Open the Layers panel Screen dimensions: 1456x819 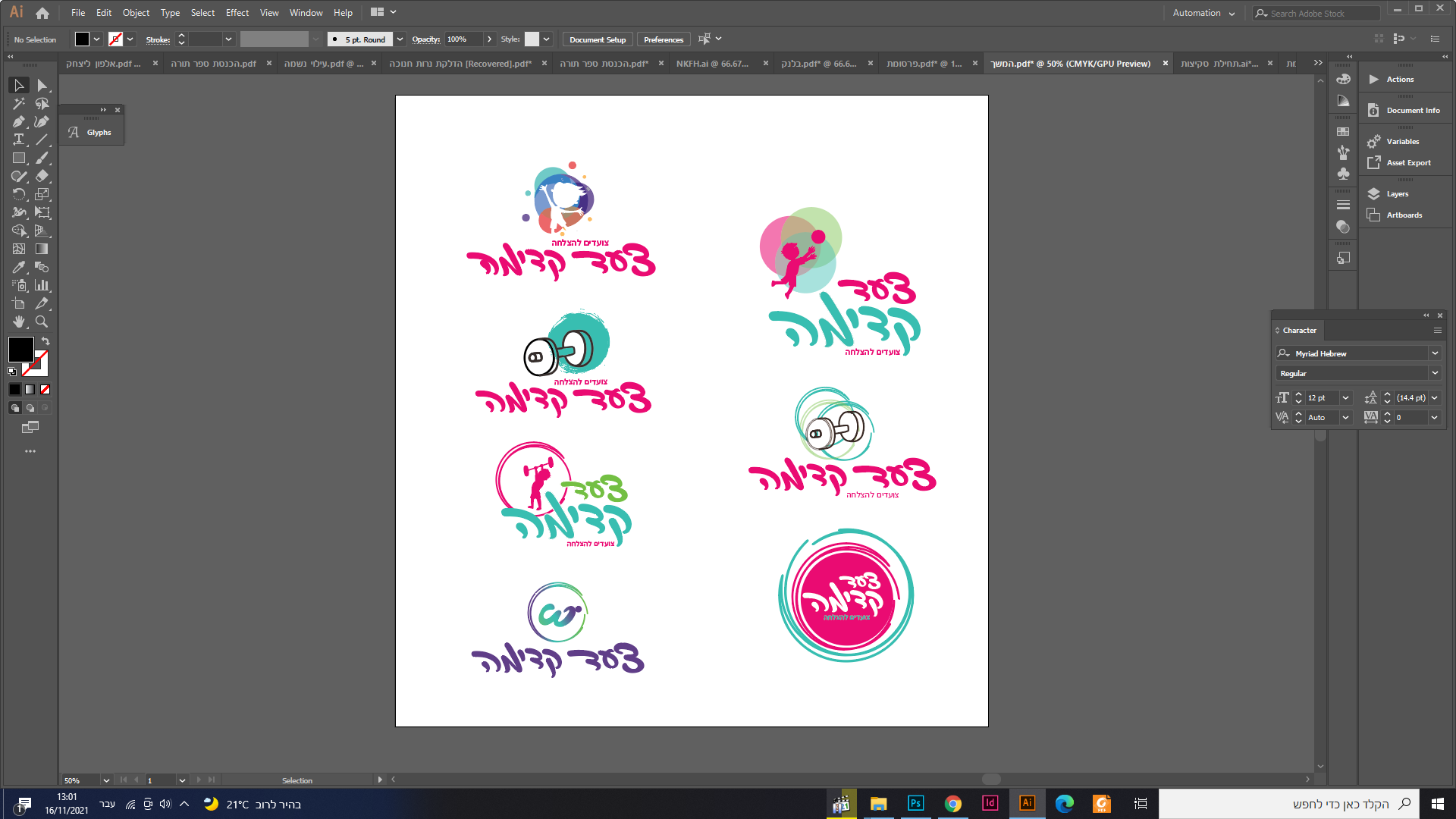1397,194
